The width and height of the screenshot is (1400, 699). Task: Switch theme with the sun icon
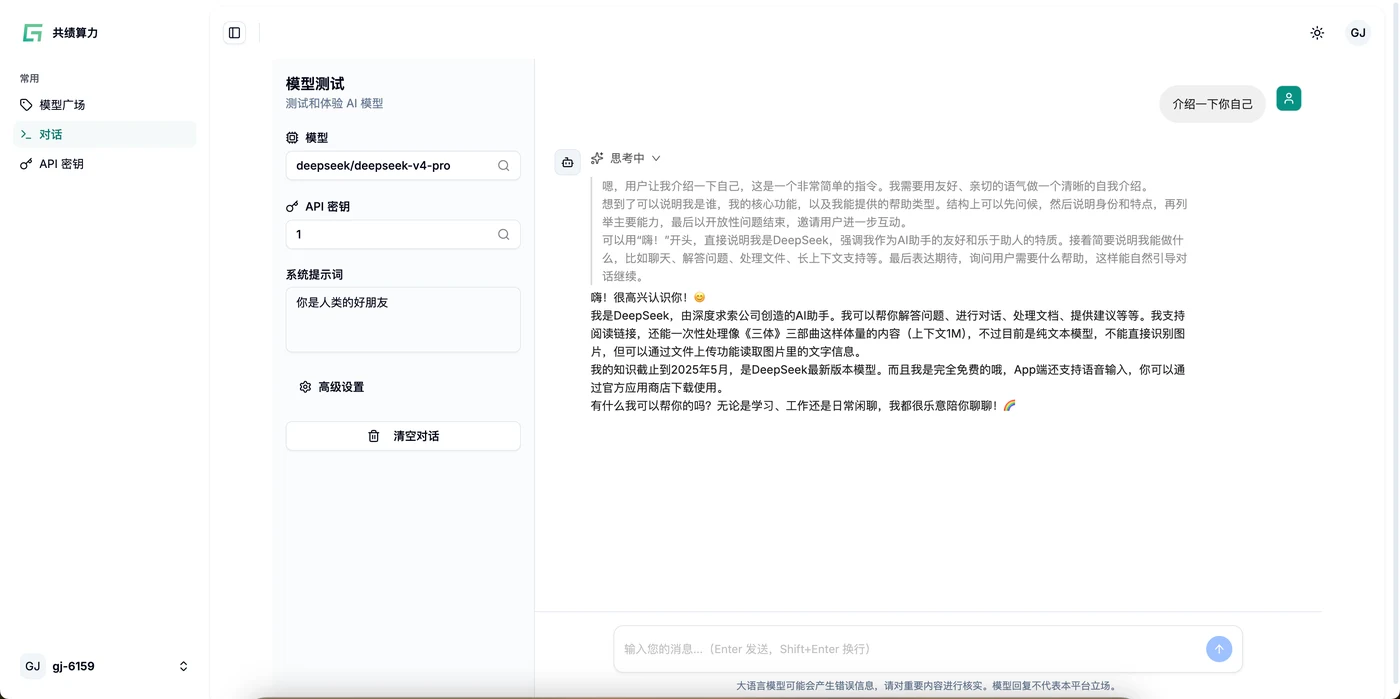(x=1317, y=33)
